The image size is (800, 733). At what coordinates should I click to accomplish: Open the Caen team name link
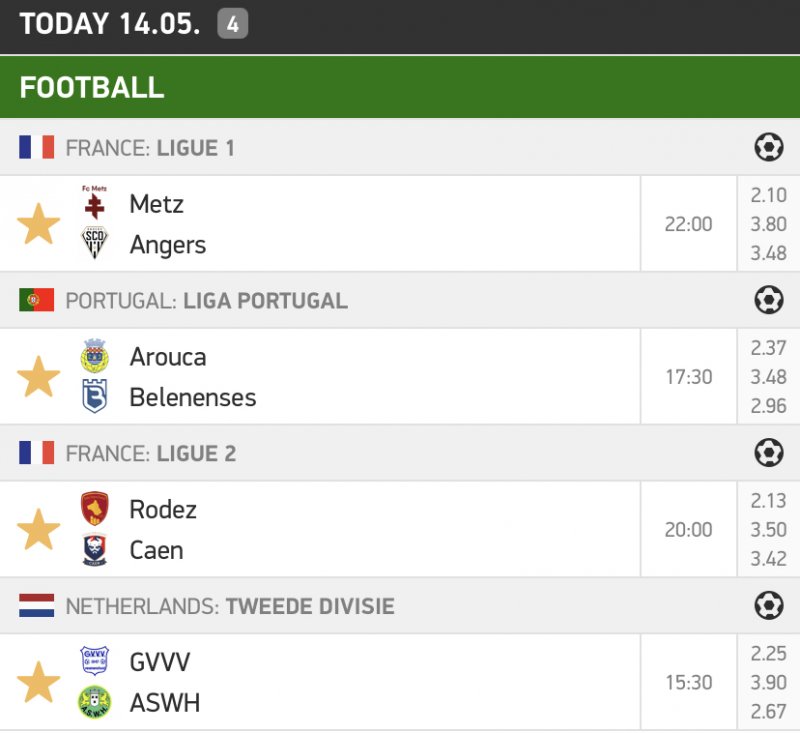pos(157,550)
